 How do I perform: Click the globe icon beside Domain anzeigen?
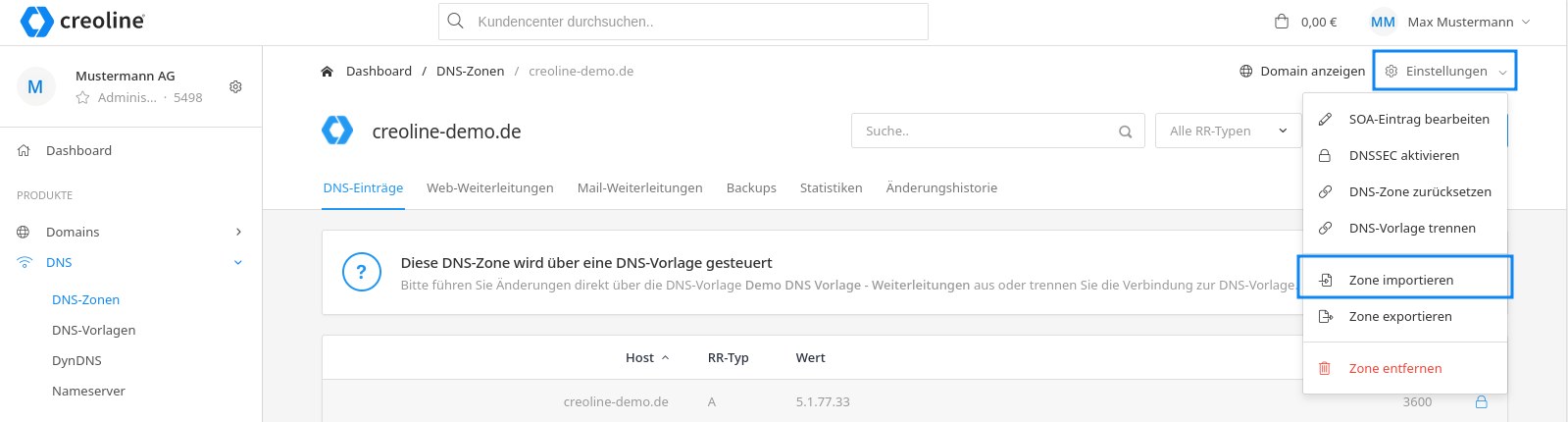(x=1246, y=71)
